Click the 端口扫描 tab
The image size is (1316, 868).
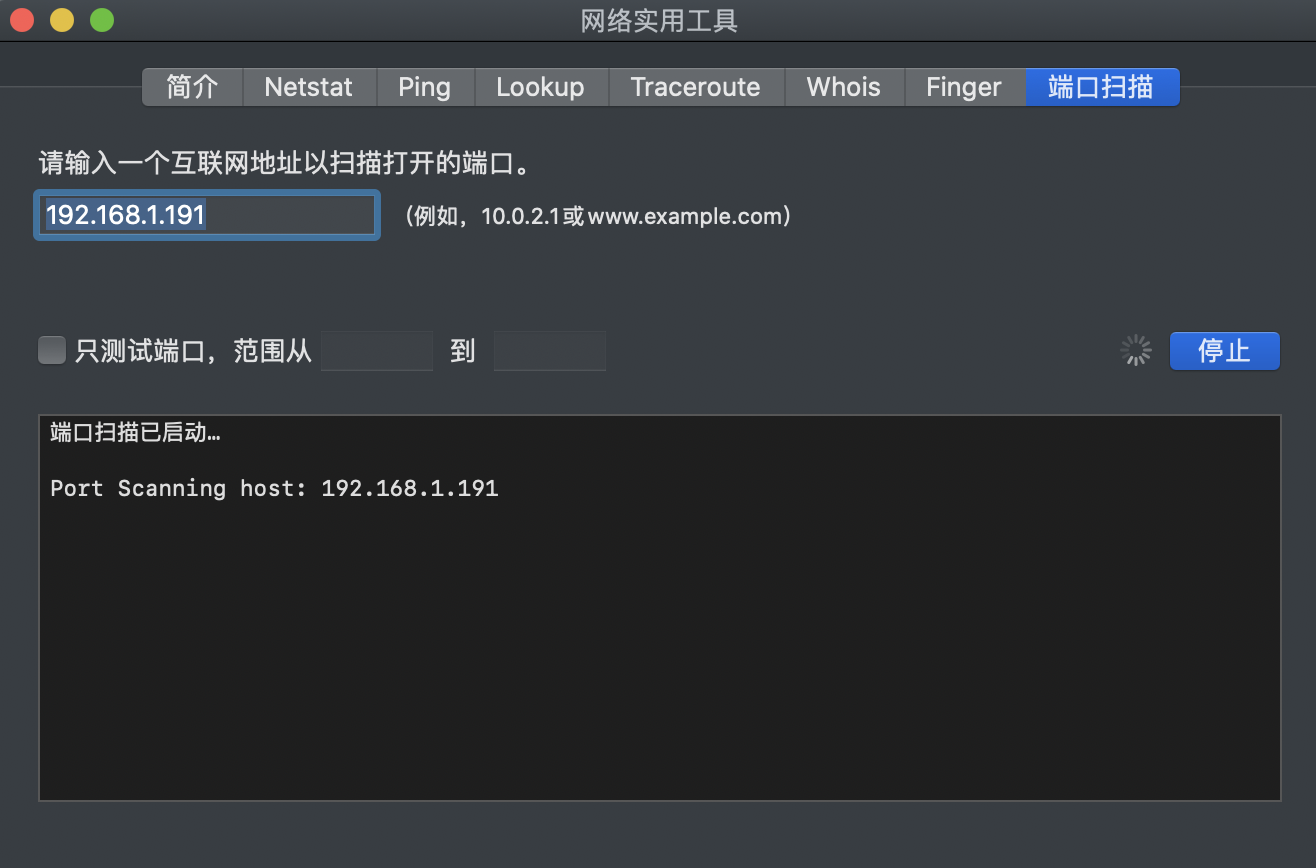click(1101, 87)
